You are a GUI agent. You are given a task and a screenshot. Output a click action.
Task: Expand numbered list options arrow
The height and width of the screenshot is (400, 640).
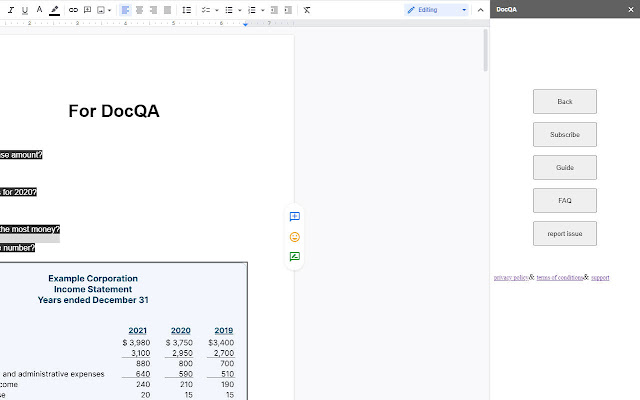pyautogui.click(x=262, y=10)
